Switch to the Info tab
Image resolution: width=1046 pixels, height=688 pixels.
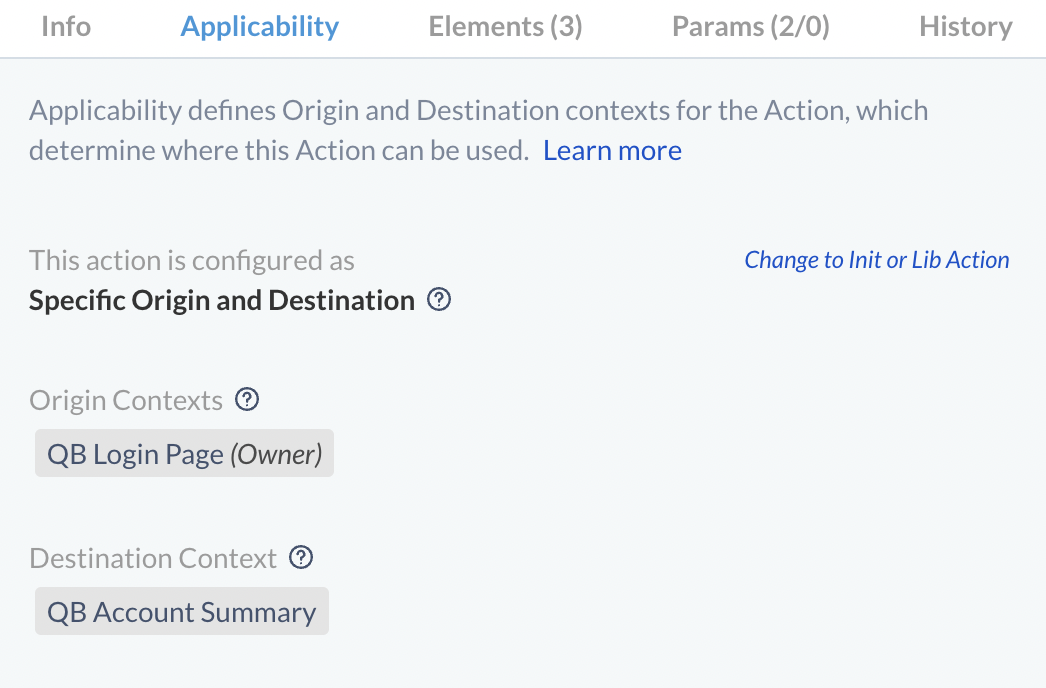[64, 27]
